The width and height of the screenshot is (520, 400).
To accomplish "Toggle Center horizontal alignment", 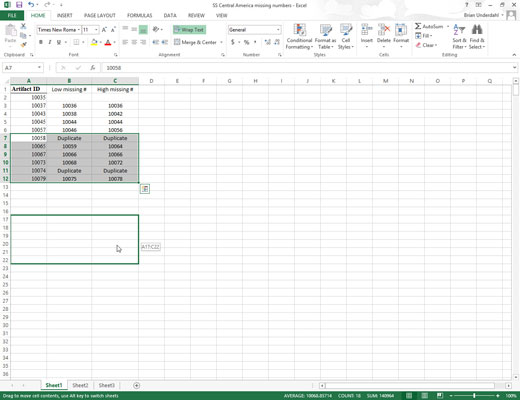I will [x=134, y=42].
